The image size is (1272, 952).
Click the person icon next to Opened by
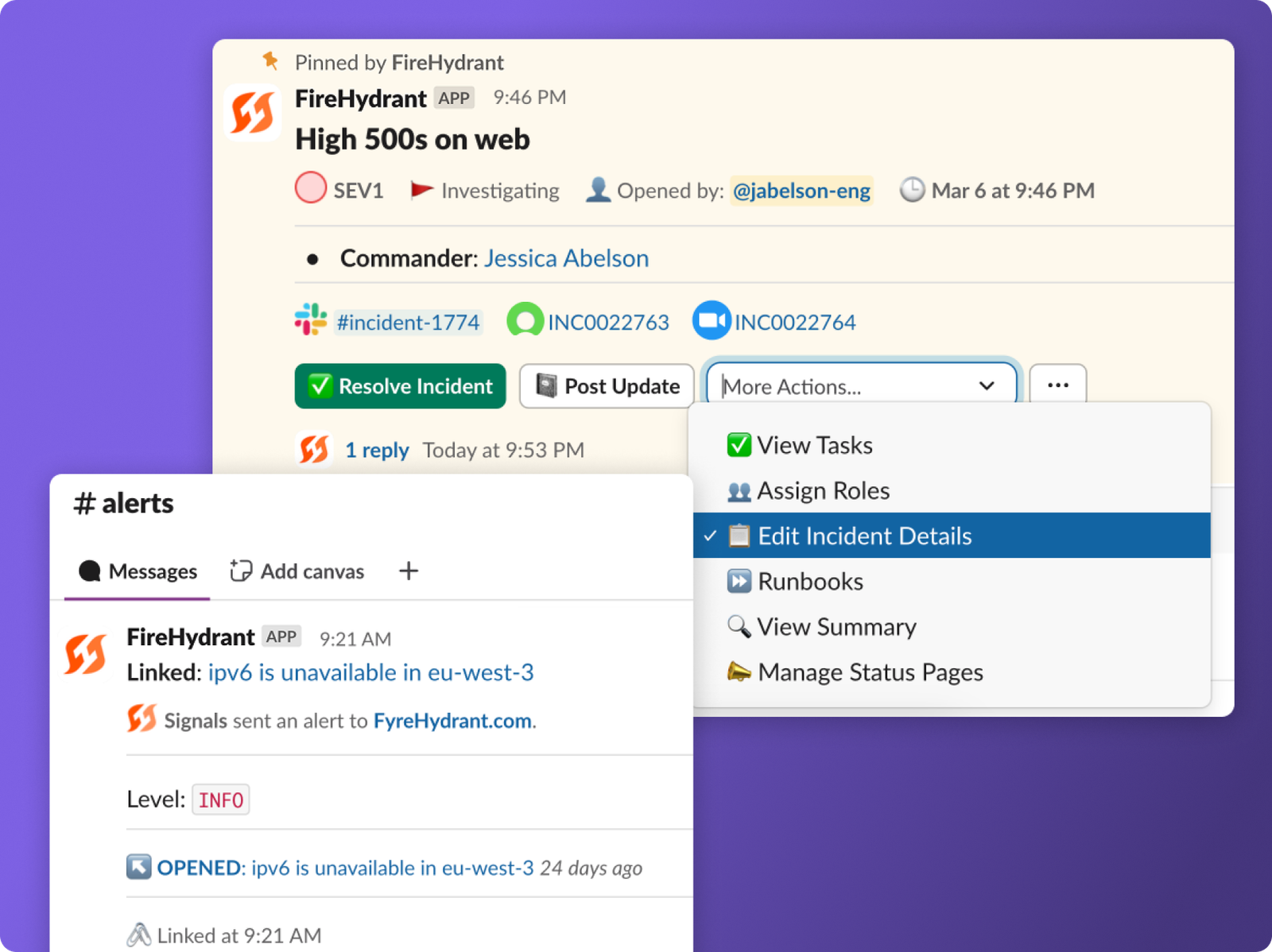[x=598, y=189]
